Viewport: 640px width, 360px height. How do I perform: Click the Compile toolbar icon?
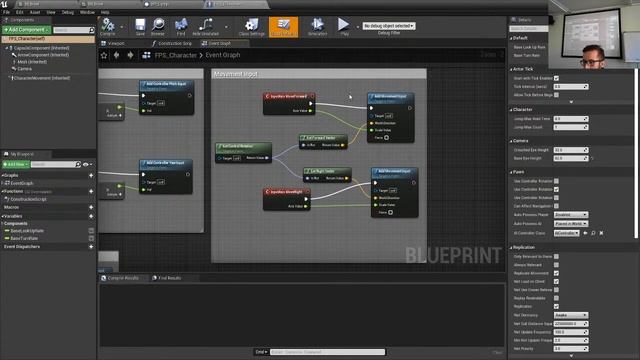[x=108, y=25]
